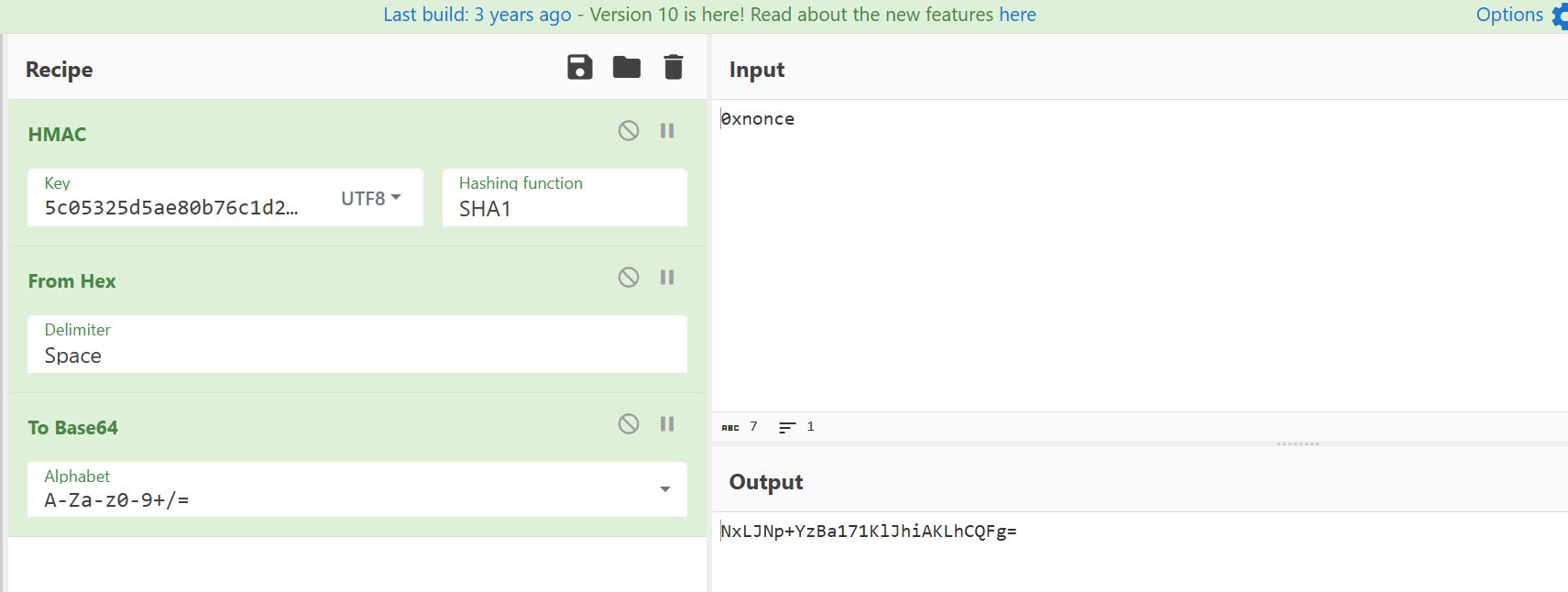Click the Clear recipe trash icon

click(674, 68)
